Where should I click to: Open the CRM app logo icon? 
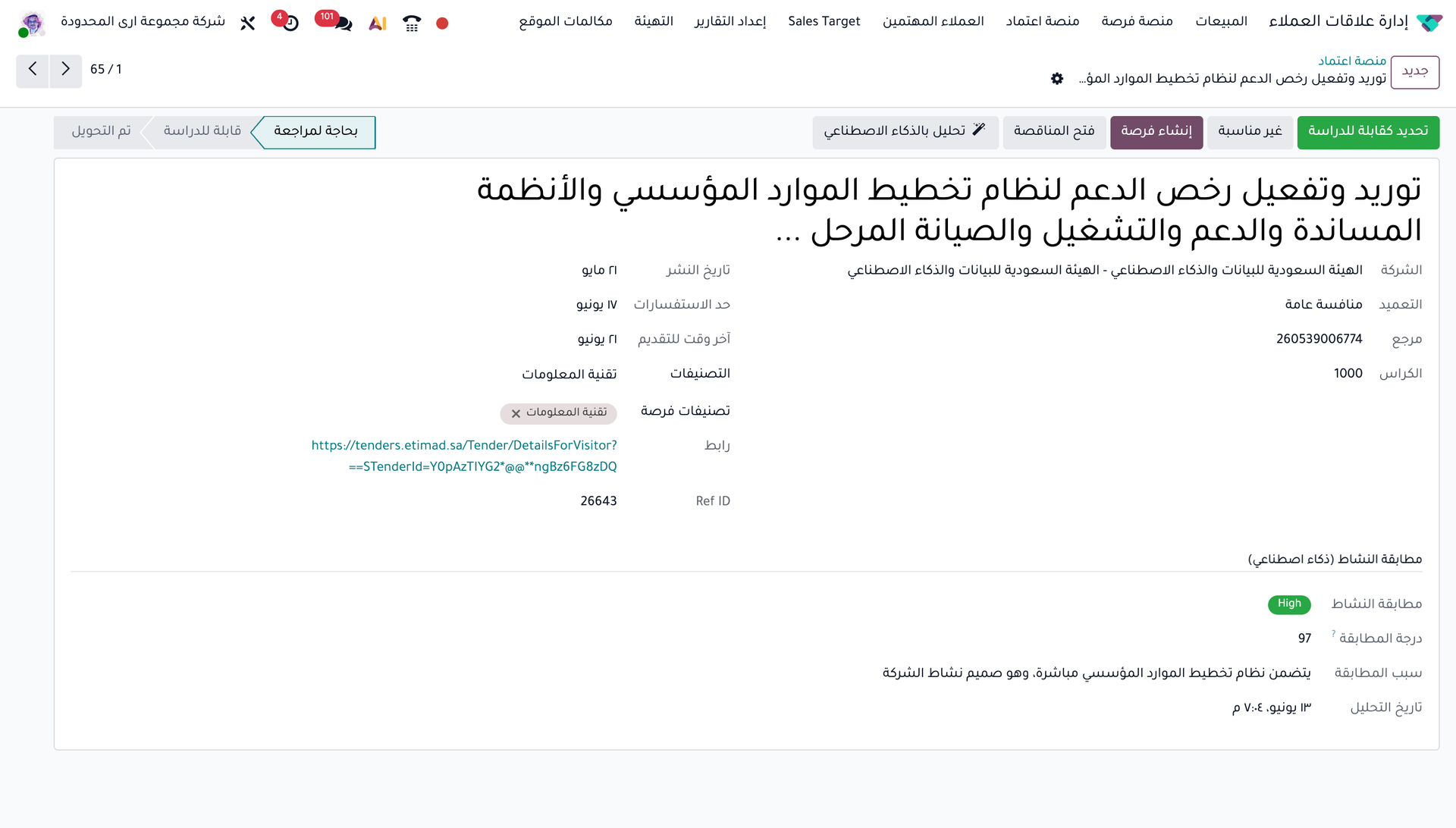click(1429, 22)
